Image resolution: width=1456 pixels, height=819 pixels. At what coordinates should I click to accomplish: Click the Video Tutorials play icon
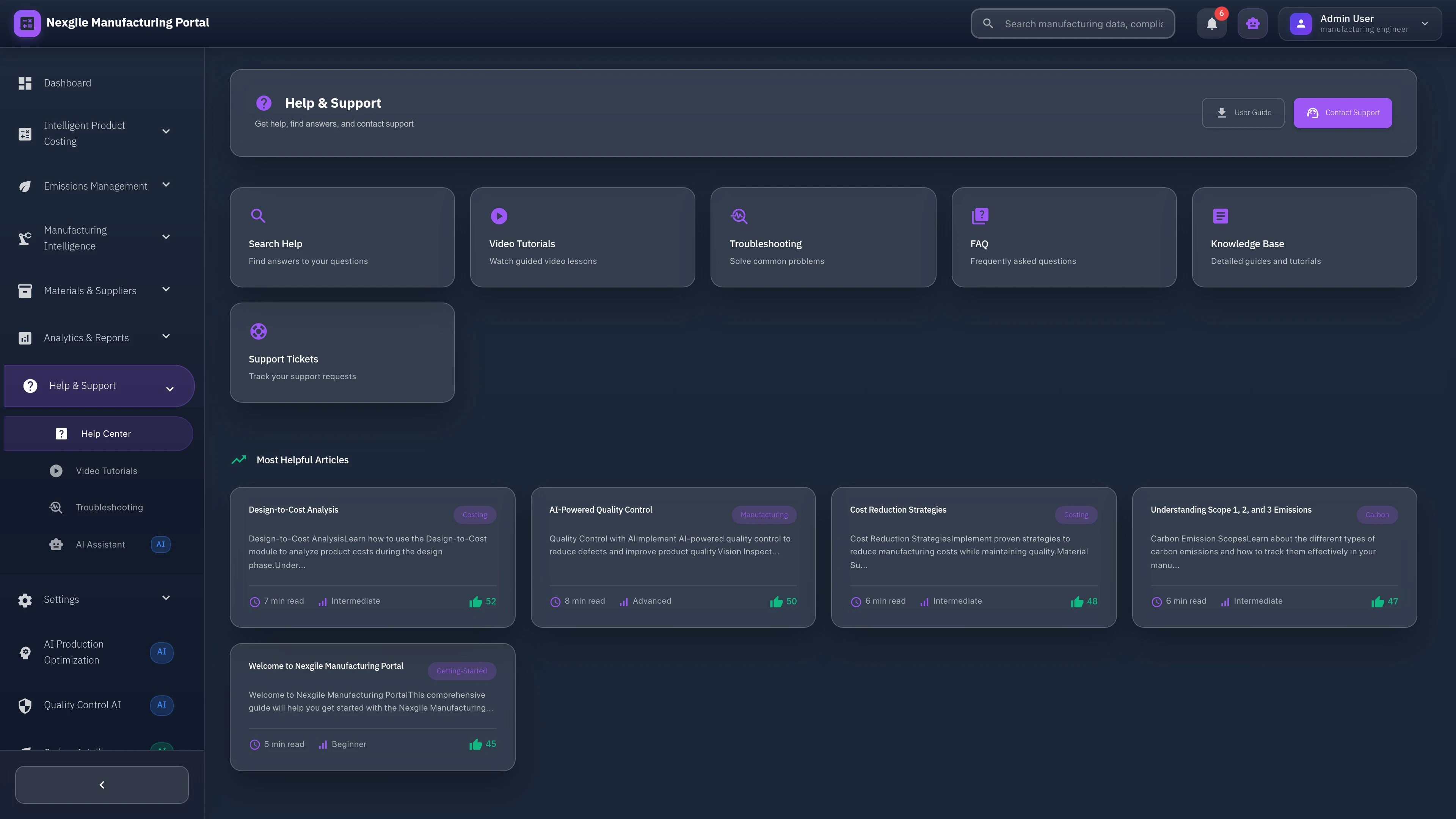(499, 216)
